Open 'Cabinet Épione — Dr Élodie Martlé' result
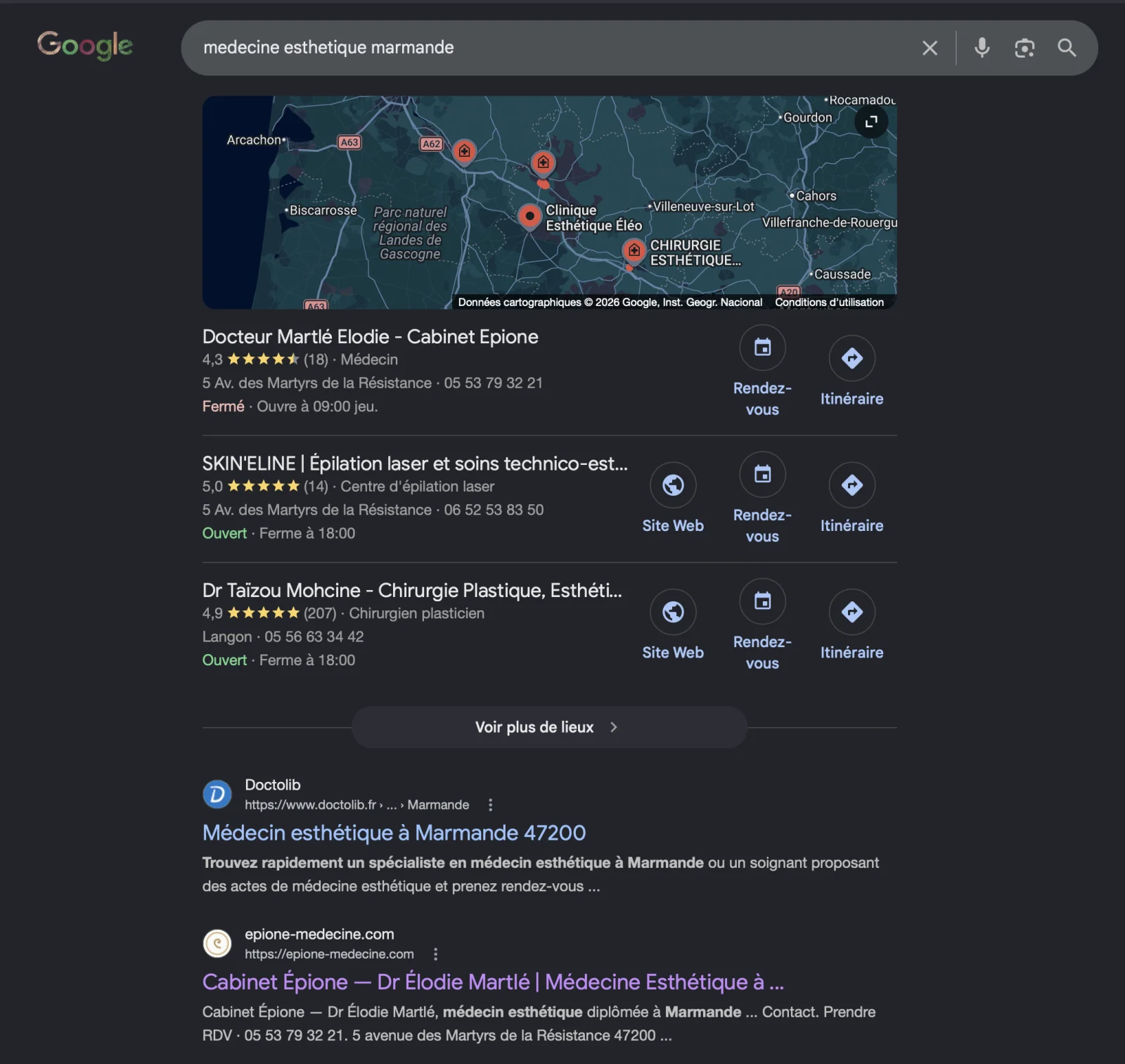1125x1064 pixels. [x=493, y=982]
